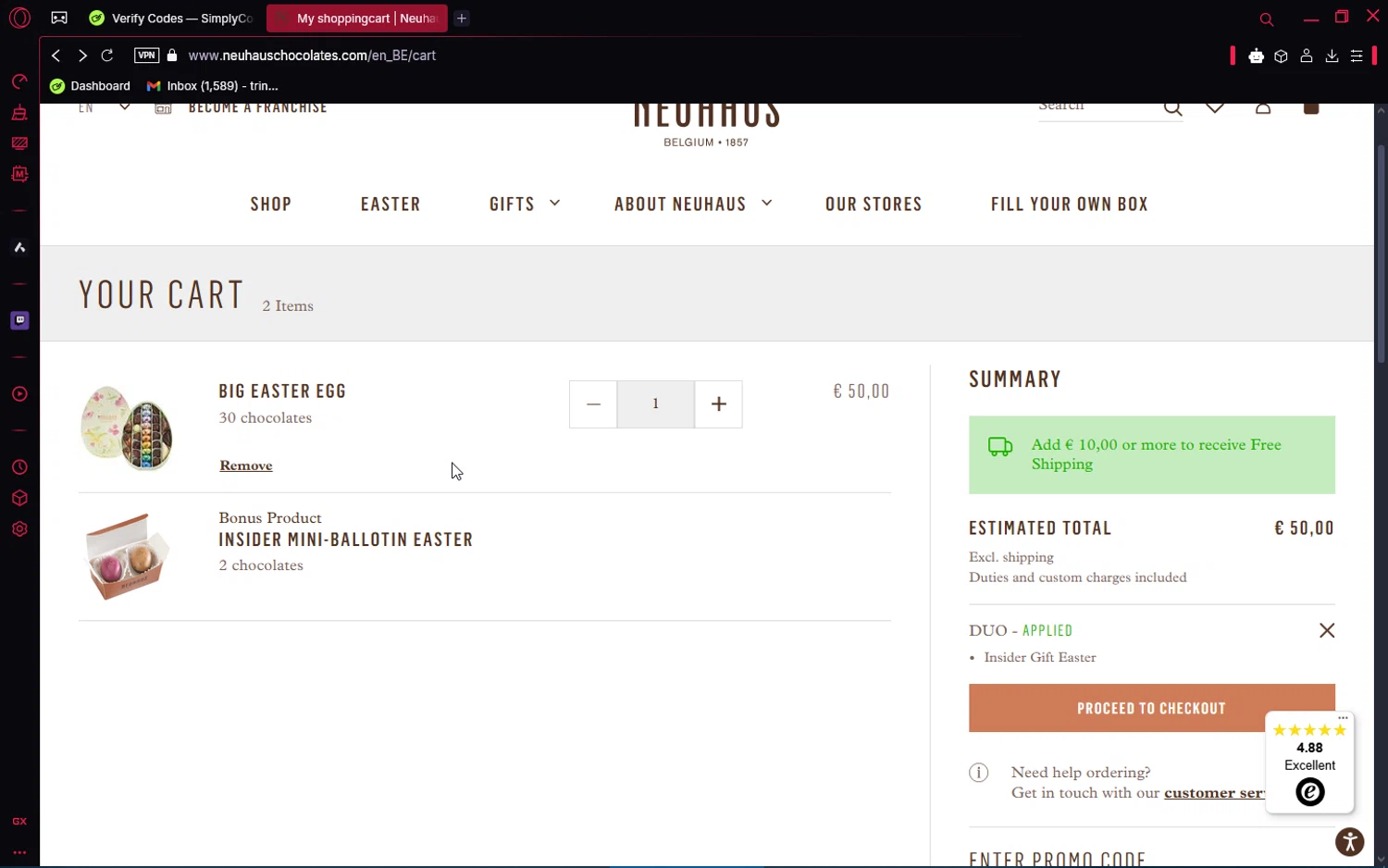This screenshot has width=1388, height=868.
Task: Expand the GIFTS dropdown menu
Action: [x=525, y=204]
